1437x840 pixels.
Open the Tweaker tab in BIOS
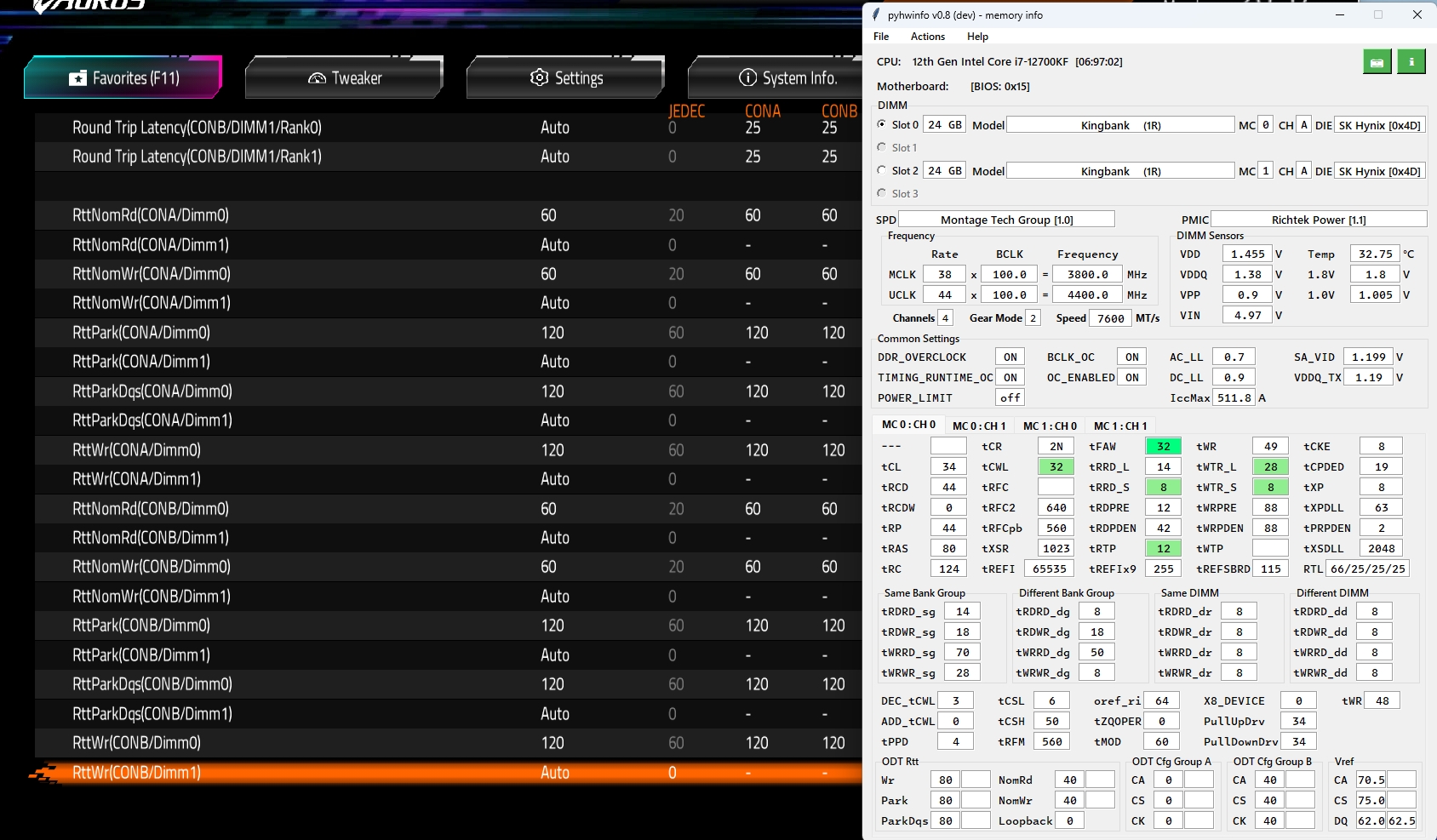click(x=344, y=77)
